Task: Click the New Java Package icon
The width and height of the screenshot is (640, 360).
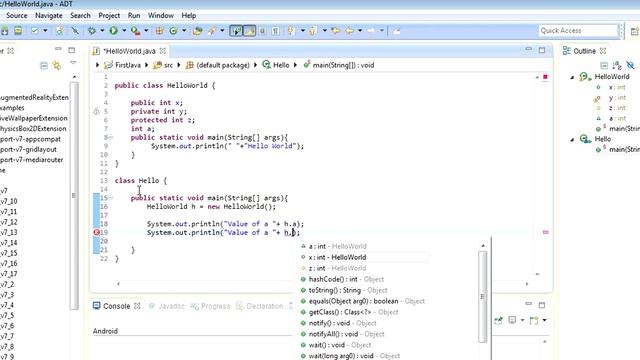Action: pos(160,31)
